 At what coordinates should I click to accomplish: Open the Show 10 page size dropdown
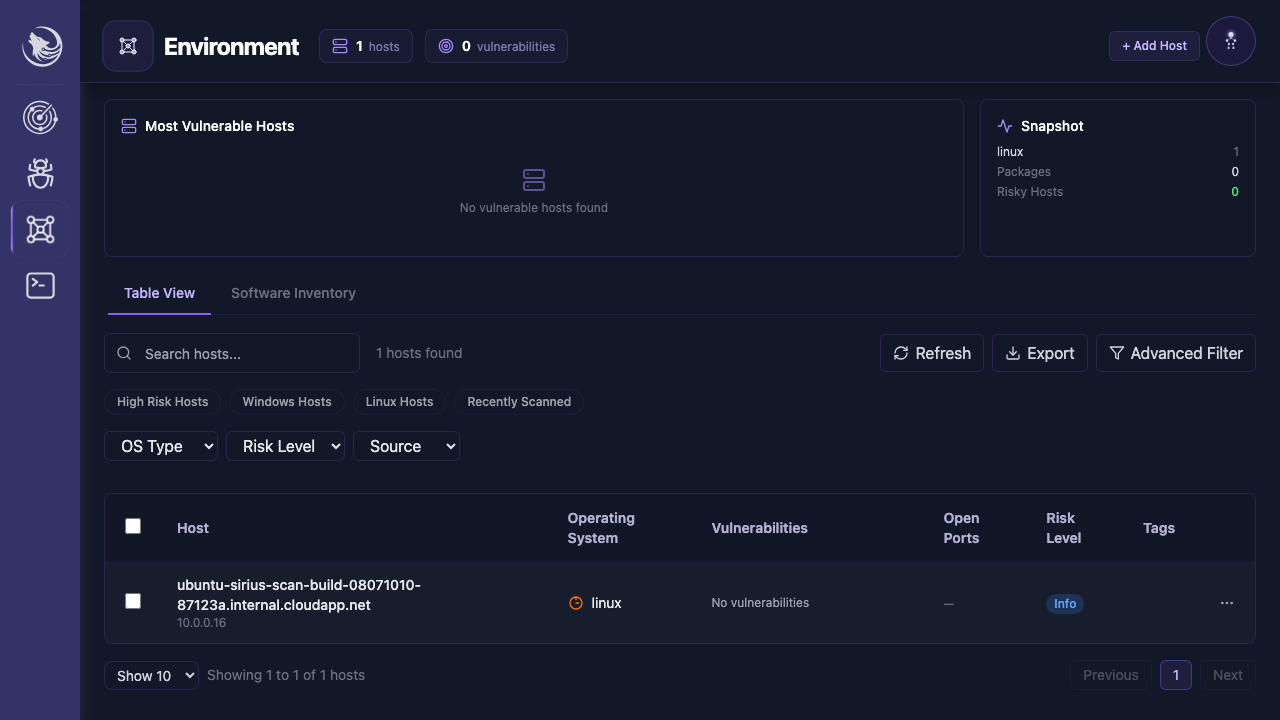tap(151, 676)
